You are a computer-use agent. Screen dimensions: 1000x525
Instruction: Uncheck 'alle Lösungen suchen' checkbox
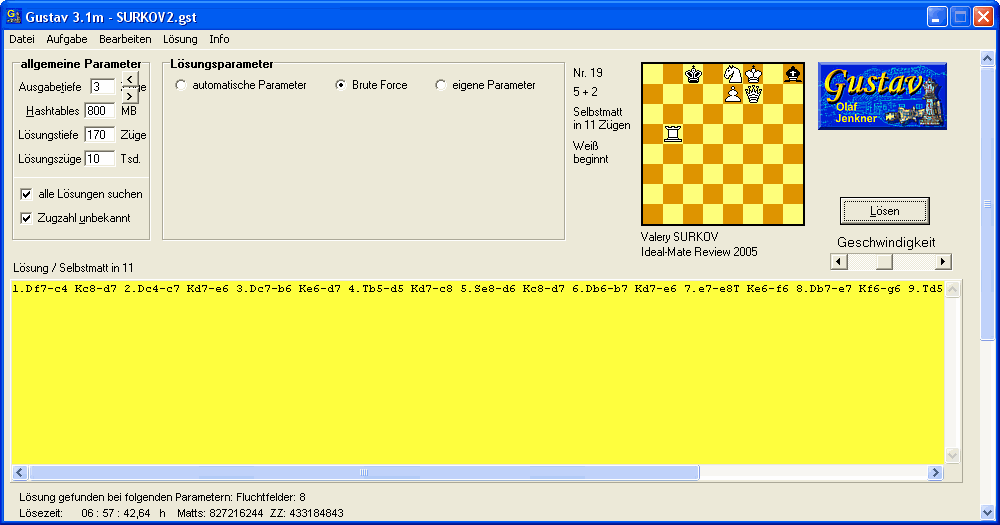click(27, 194)
